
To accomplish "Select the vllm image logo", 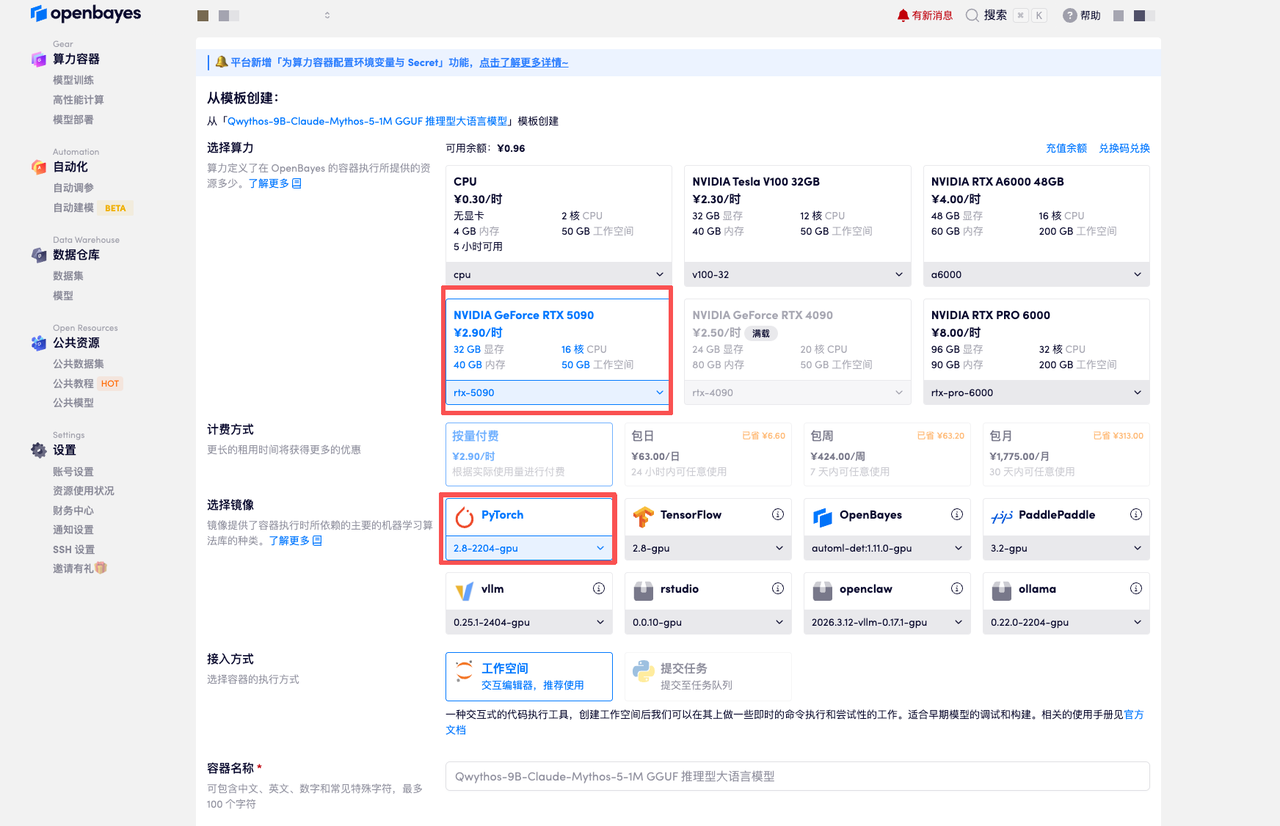I will coord(464,590).
